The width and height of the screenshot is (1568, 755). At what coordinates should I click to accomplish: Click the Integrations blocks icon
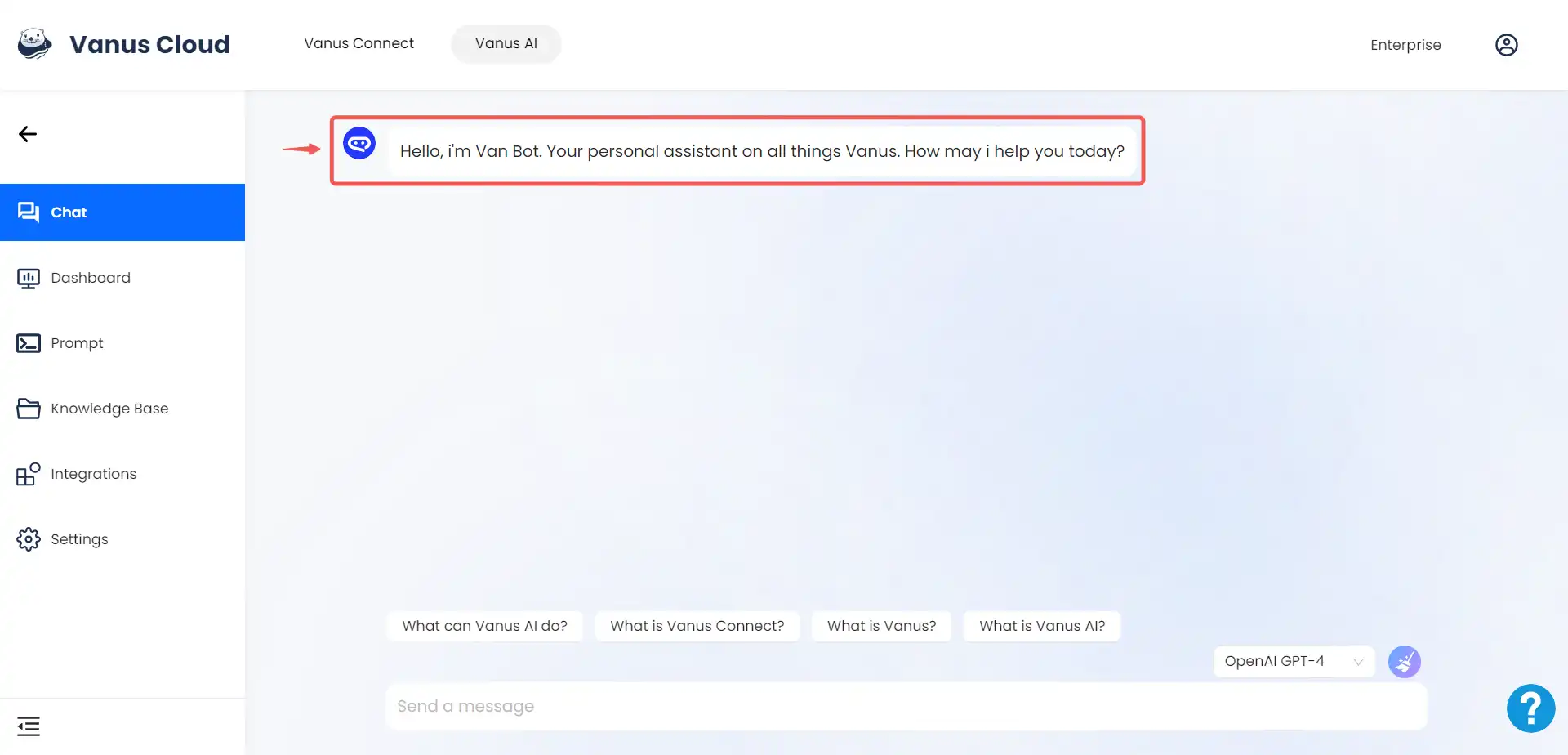click(x=29, y=474)
